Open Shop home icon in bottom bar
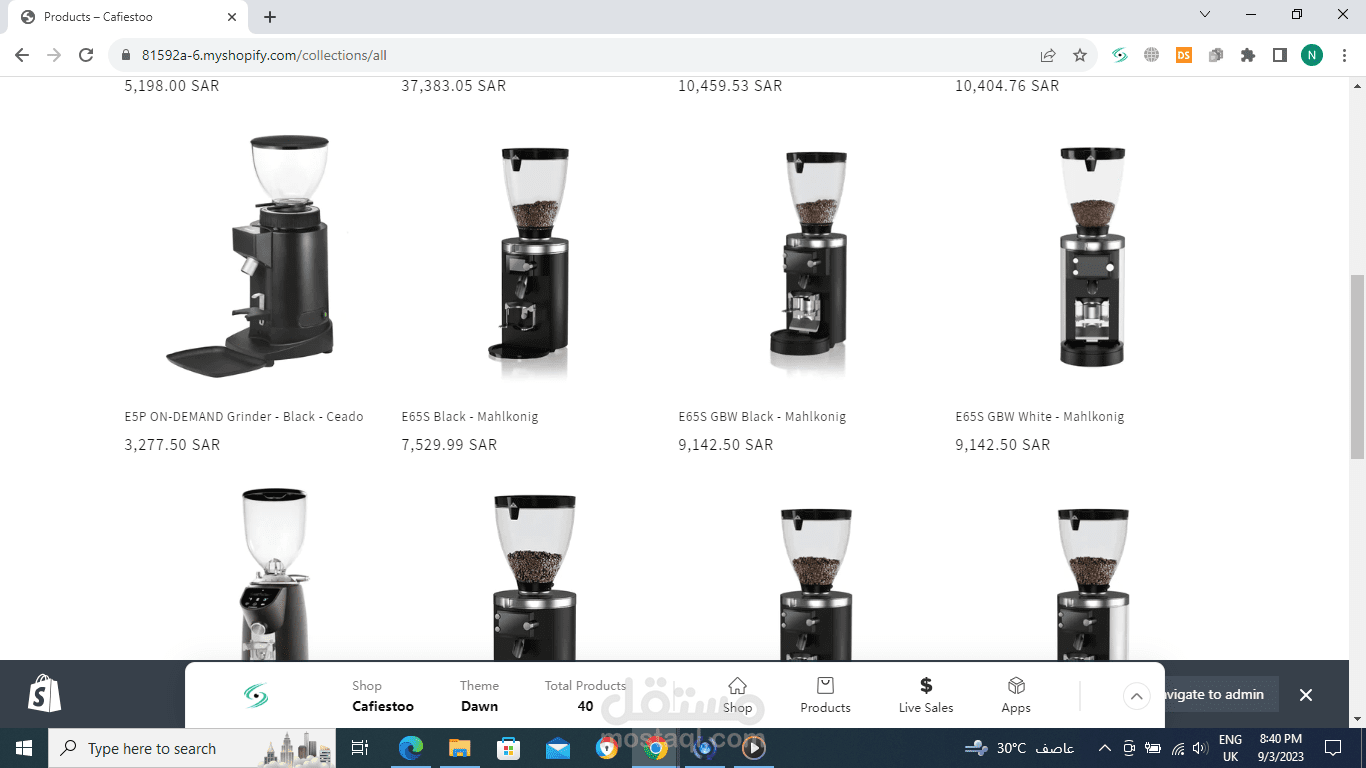The height and width of the screenshot is (768, 1366). click(x=737, y=695)
